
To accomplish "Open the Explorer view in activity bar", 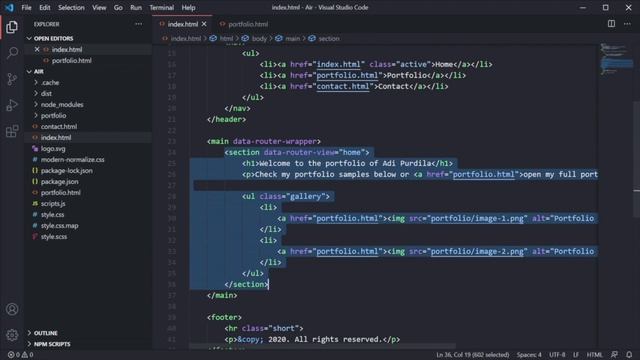I will 12,27.
